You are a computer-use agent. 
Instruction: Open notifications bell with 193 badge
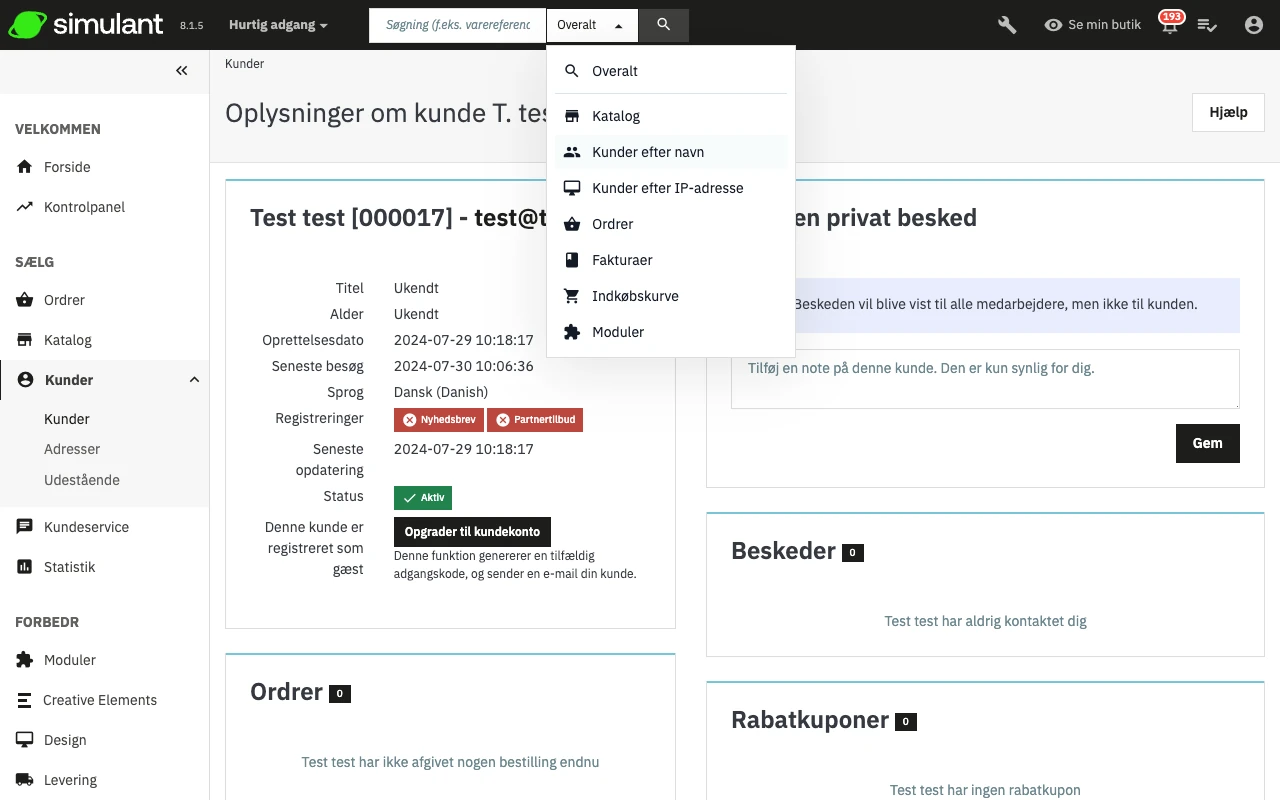pos(1168,25)
